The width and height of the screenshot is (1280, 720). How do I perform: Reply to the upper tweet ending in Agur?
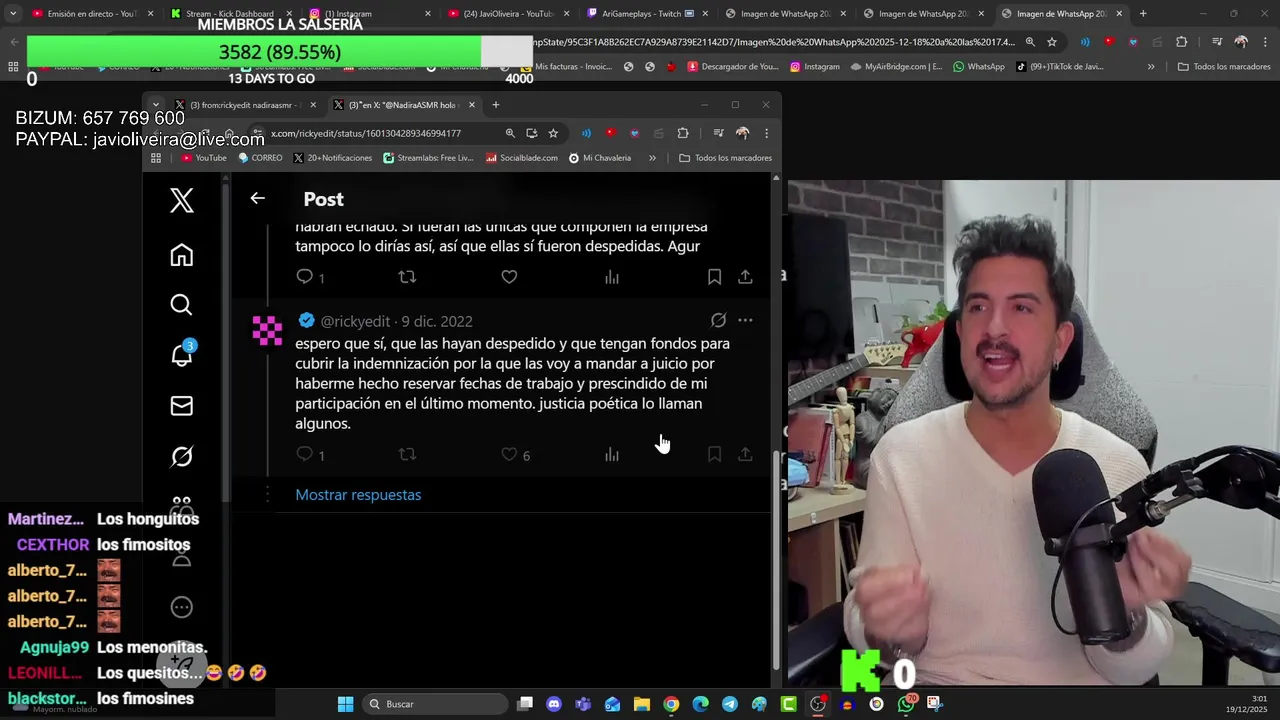(305, 276)
